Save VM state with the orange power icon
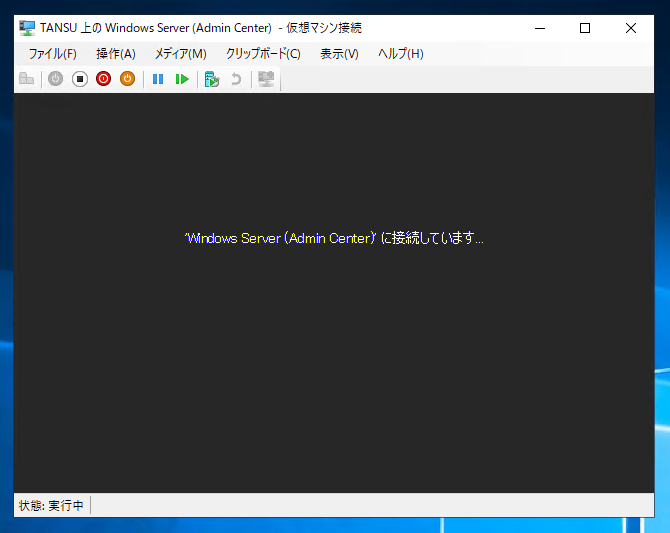Viewport: 670px width, 533px height. [x=127, y=79]
